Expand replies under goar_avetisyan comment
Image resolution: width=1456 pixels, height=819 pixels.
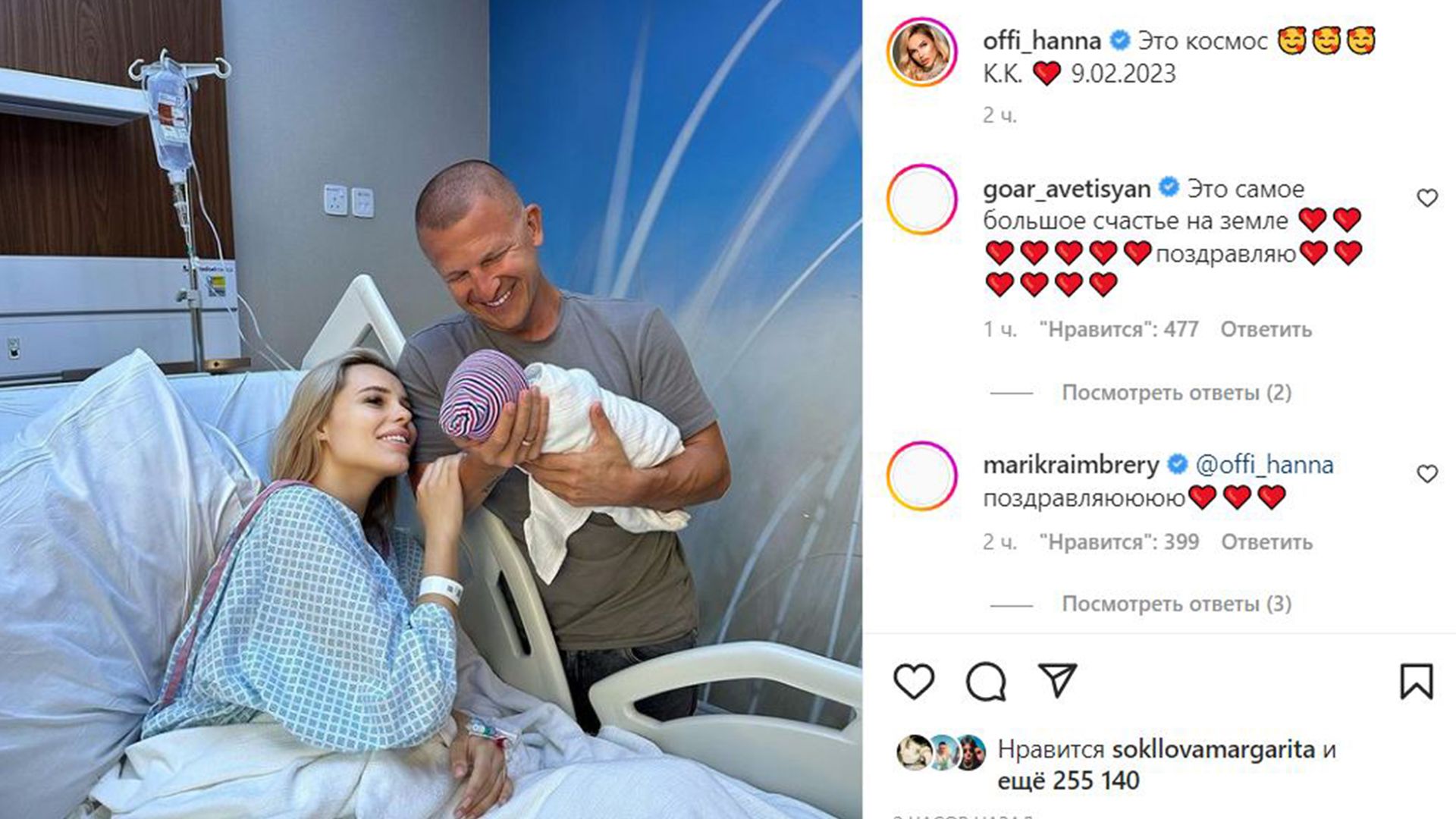tap(1176, 393)
